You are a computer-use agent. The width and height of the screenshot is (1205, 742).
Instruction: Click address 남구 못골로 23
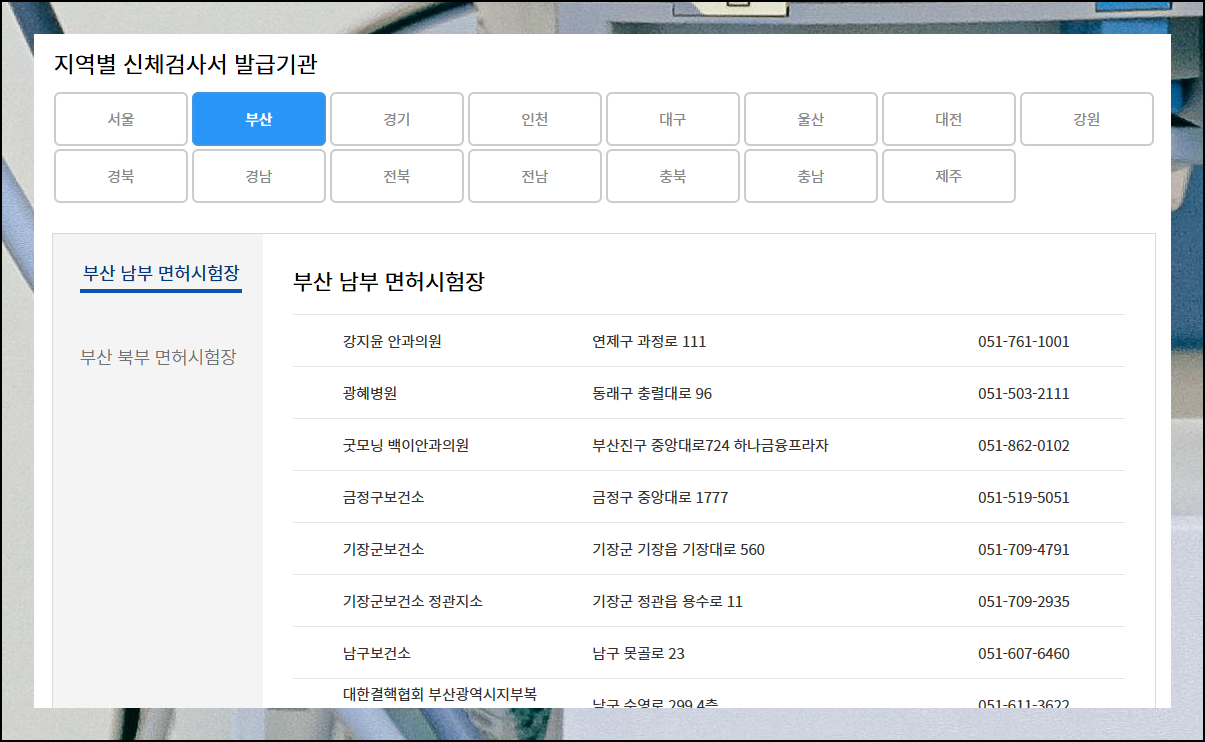638,653
